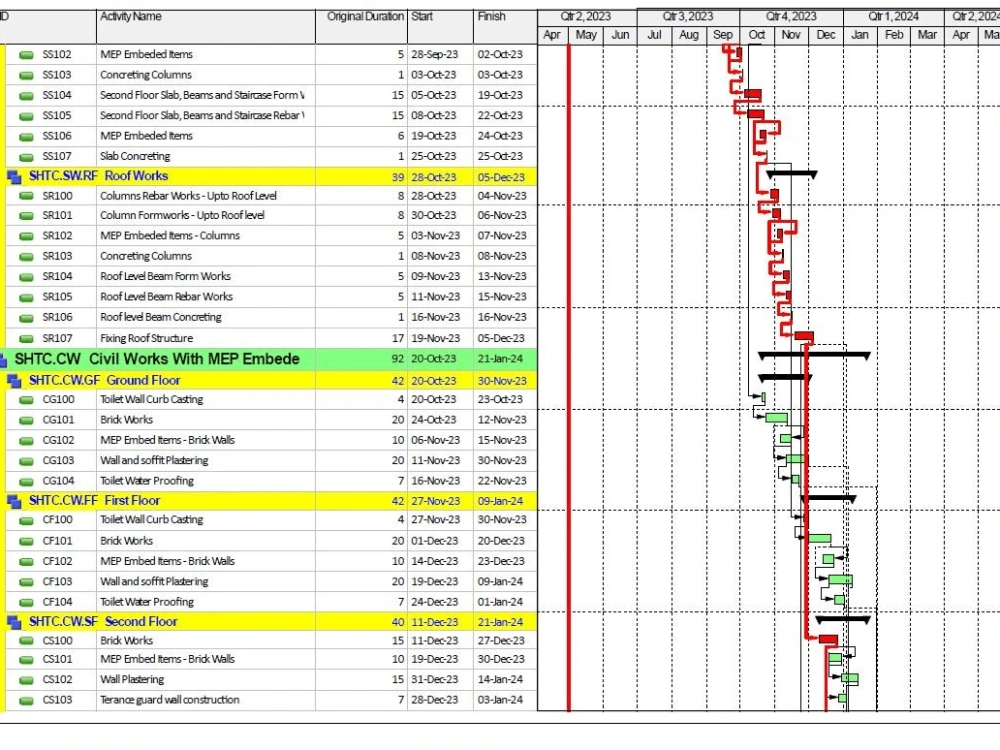1000x750 pixels.
Task: Click the WBS icon for SHTC.CW.FF First Floor
Action: pyautogui.click(x=13, y=500)
